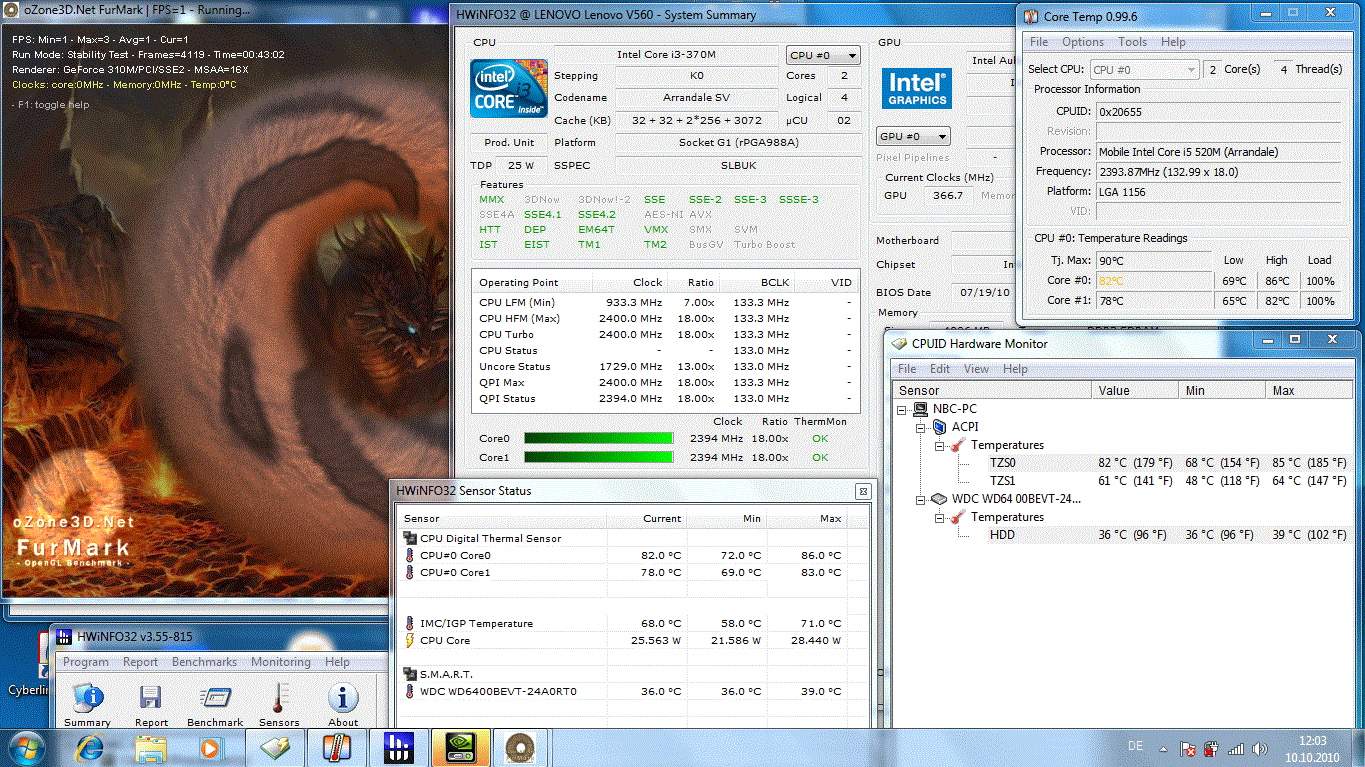Collapse the ACPI tree node
Image resolution: width=1365 pixels, height=767 pixels.
tap(921, 427)
